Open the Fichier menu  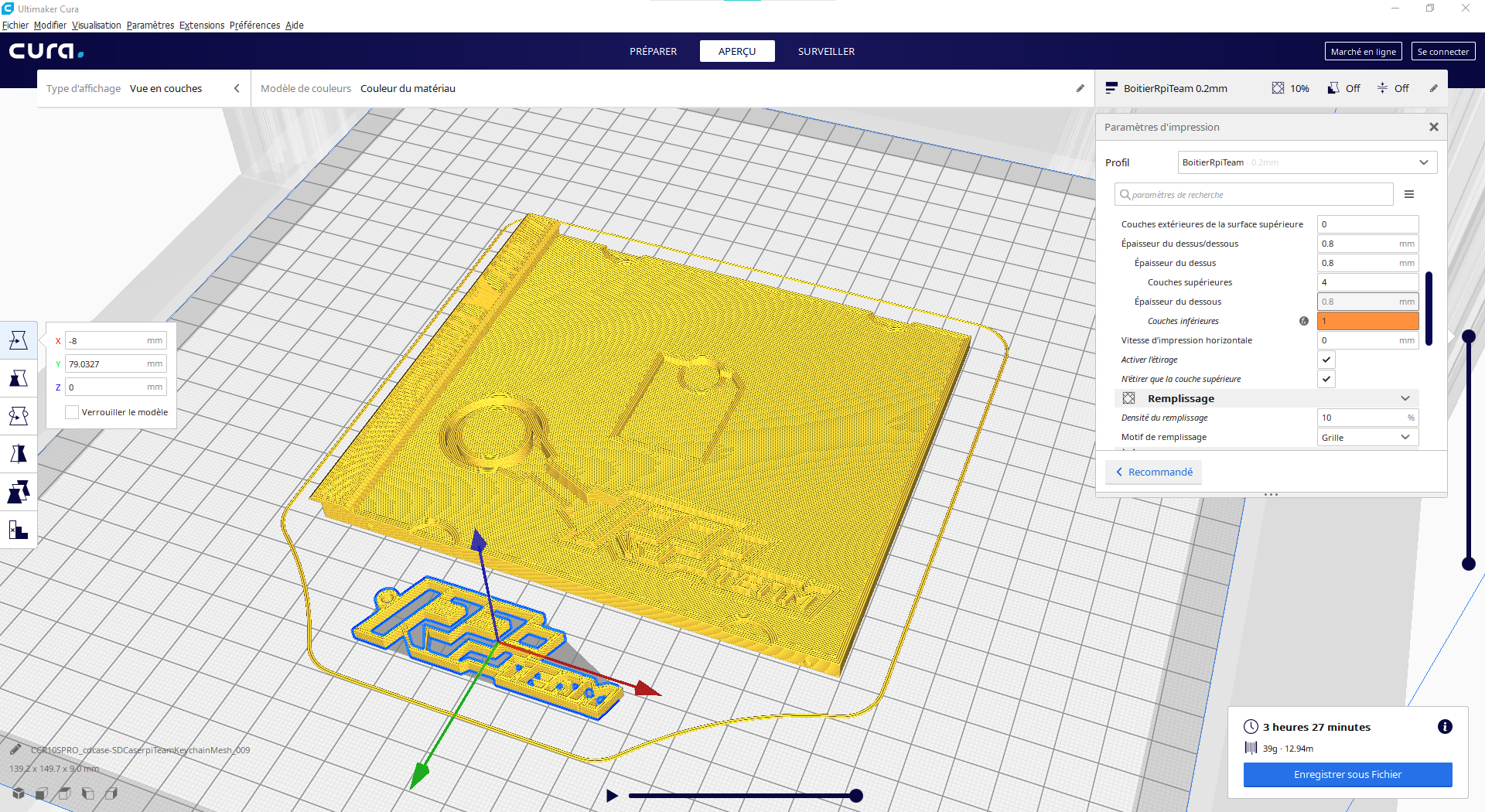point(15,25)
